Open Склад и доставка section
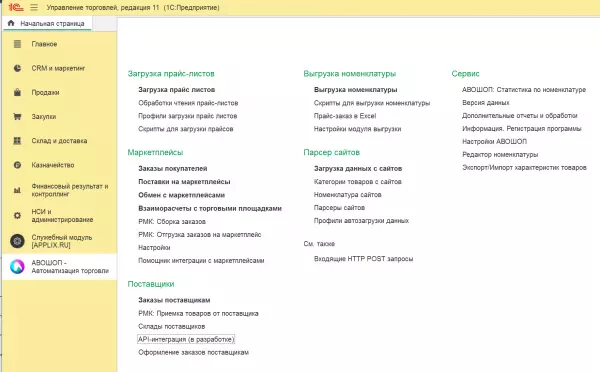This screenshot has height=372, width=600. 59,141
